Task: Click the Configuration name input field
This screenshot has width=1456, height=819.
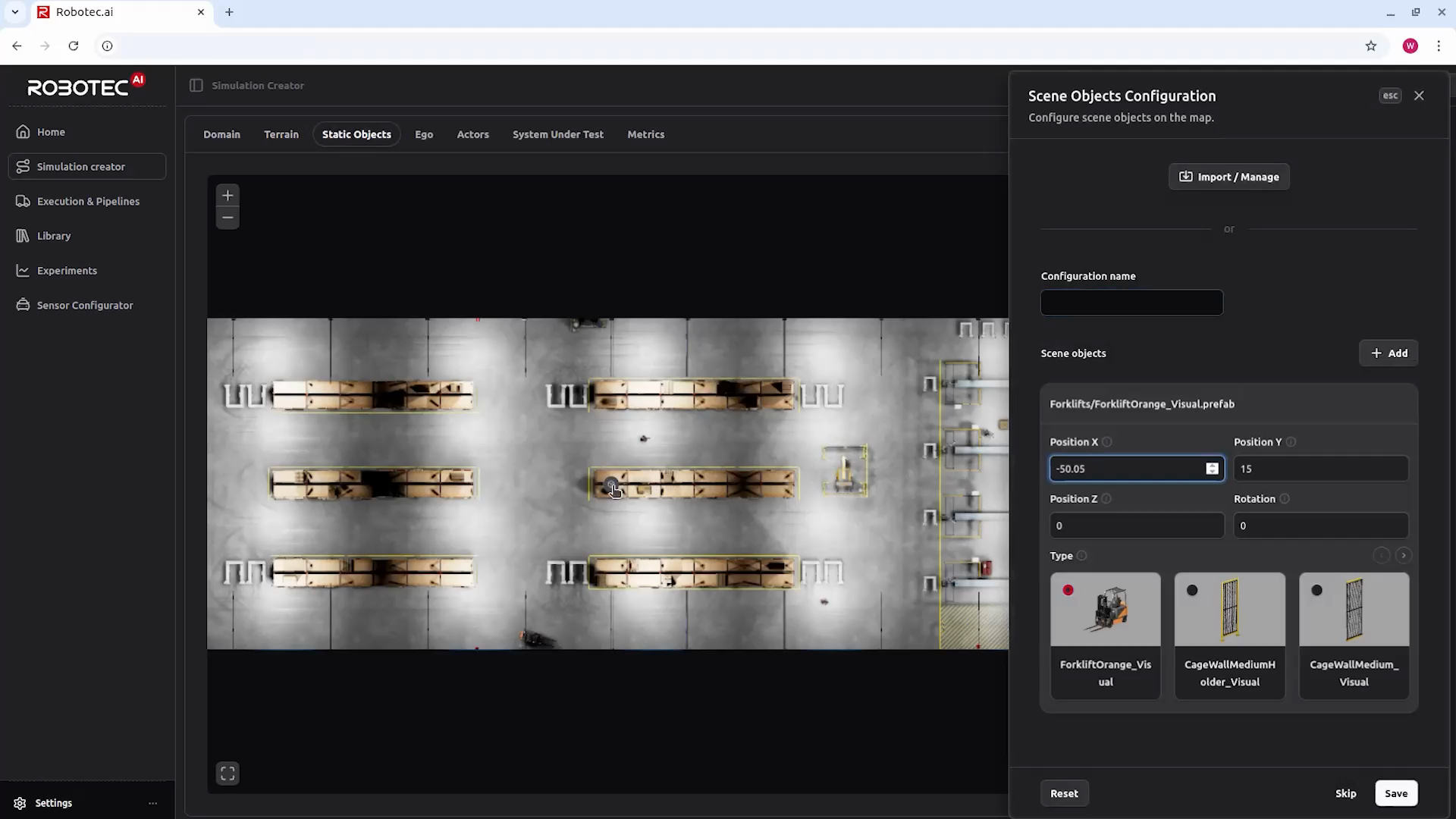Action: tap(1131, 303)
